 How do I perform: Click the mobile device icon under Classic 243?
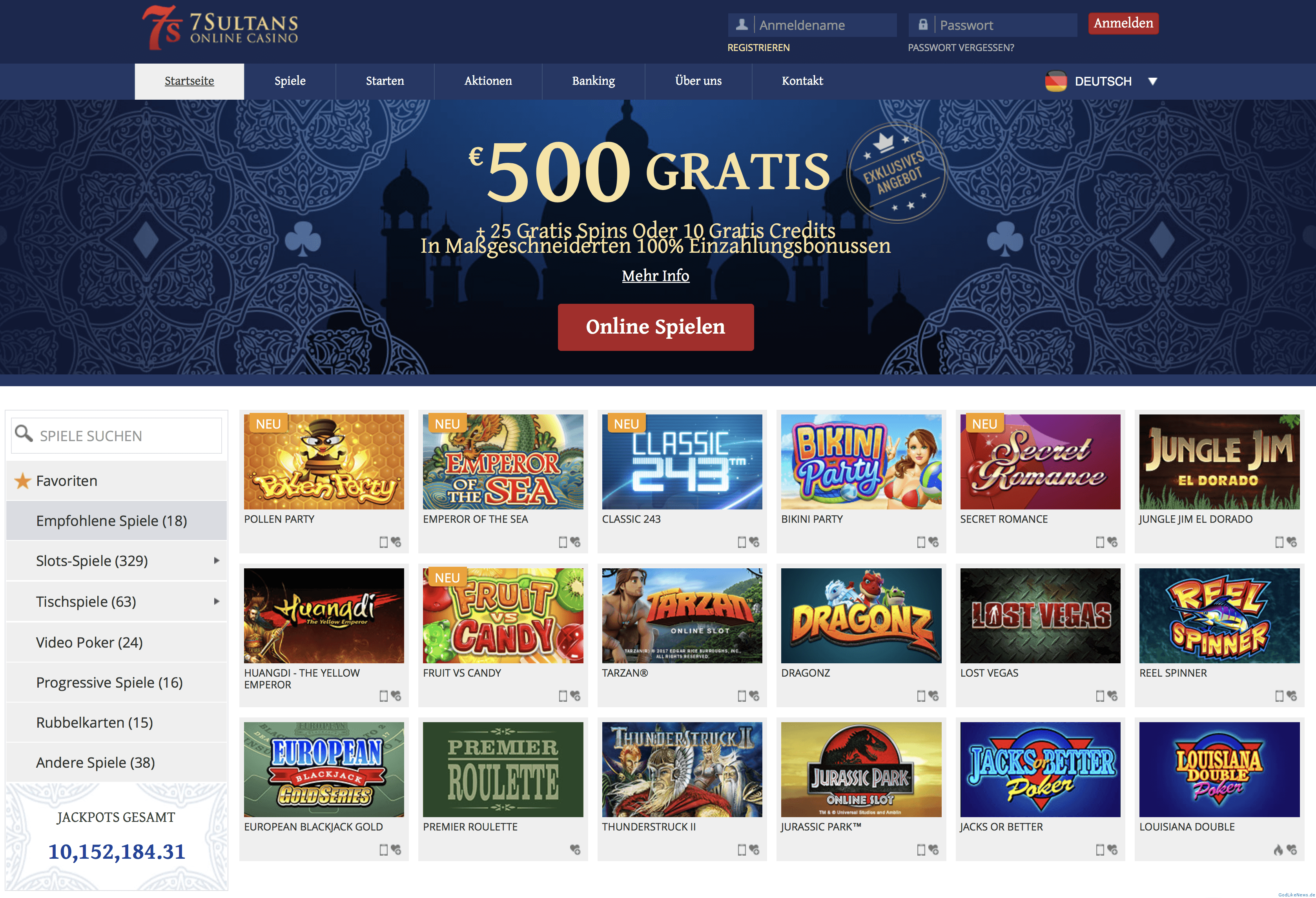742,542
